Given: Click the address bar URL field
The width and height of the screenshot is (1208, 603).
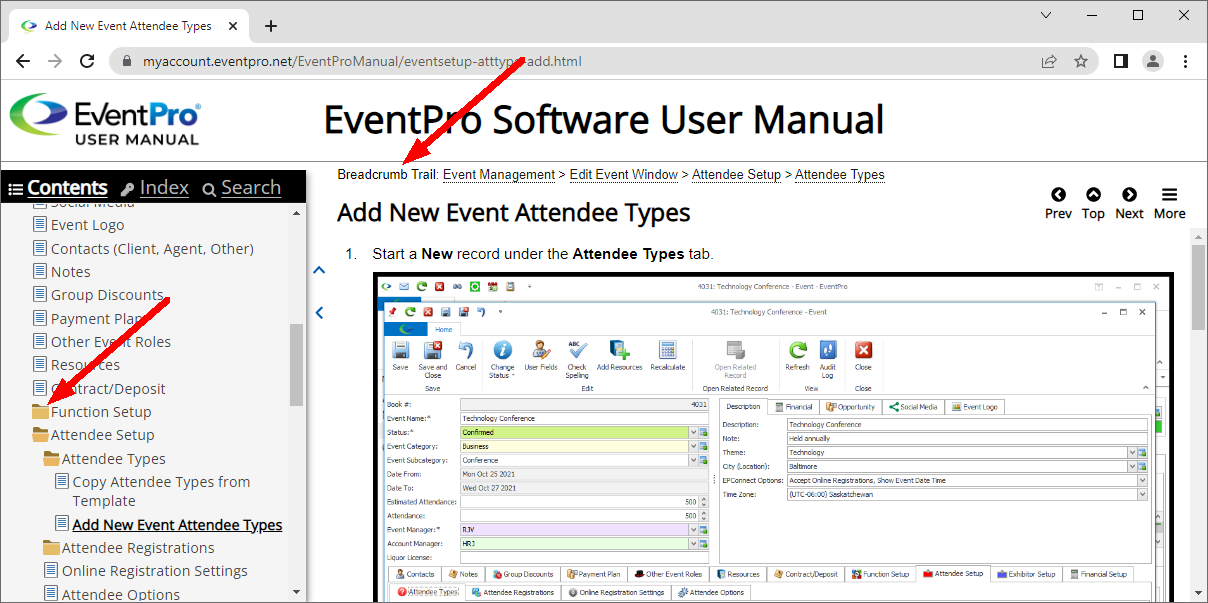Looking at the screenshot, I should 570,61.
